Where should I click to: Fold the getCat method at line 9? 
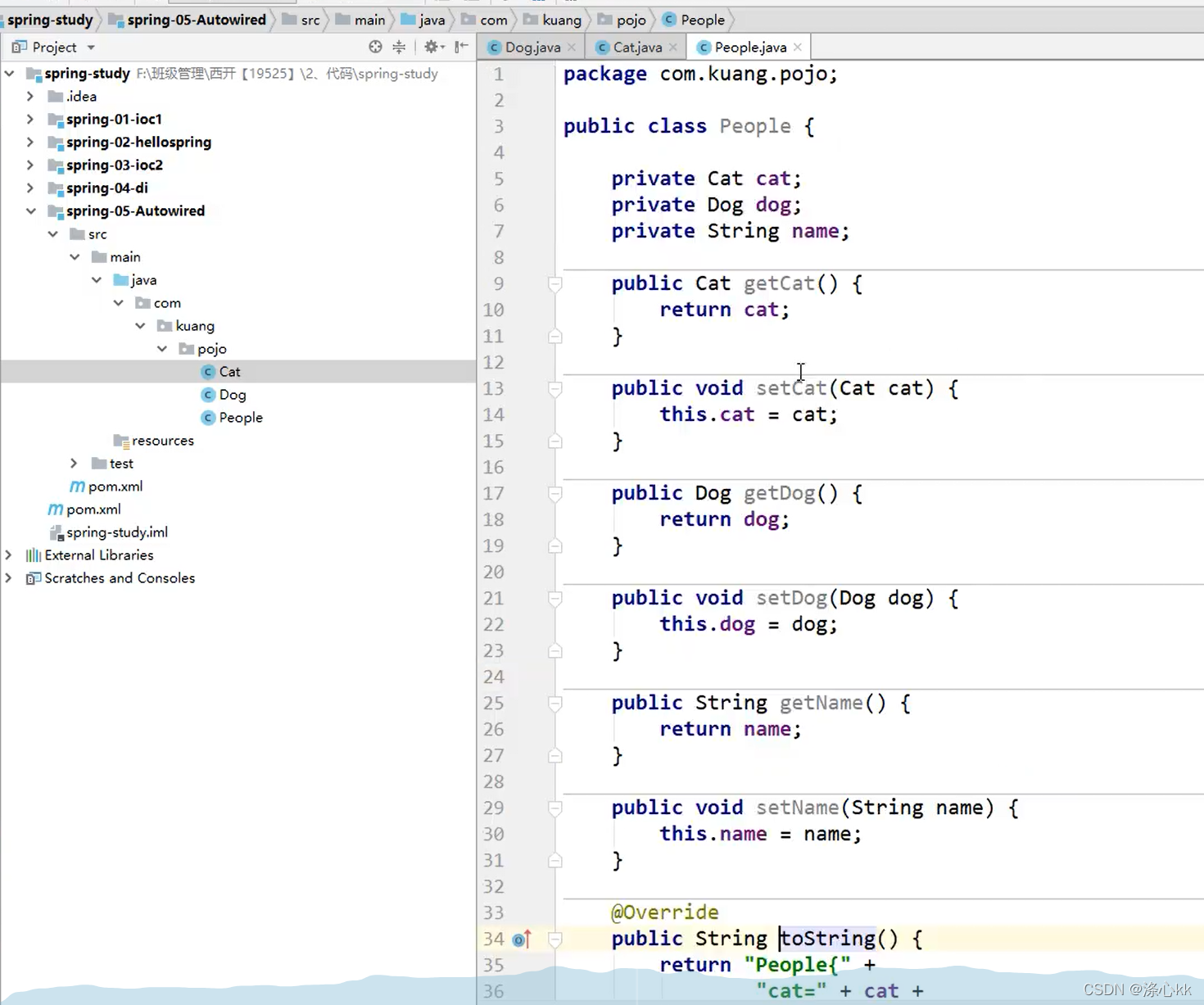coord(554,284)
